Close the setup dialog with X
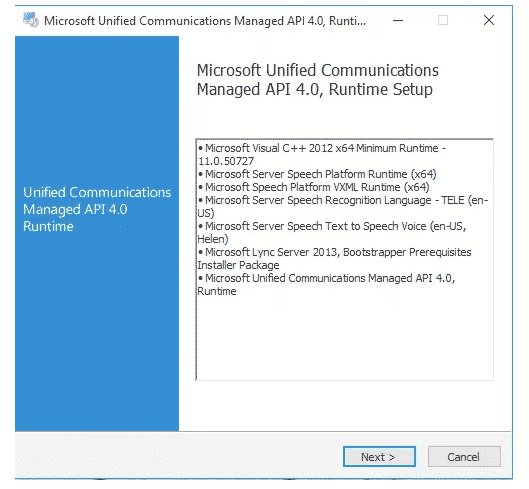529x489 pixels. (x=489, y=20)
